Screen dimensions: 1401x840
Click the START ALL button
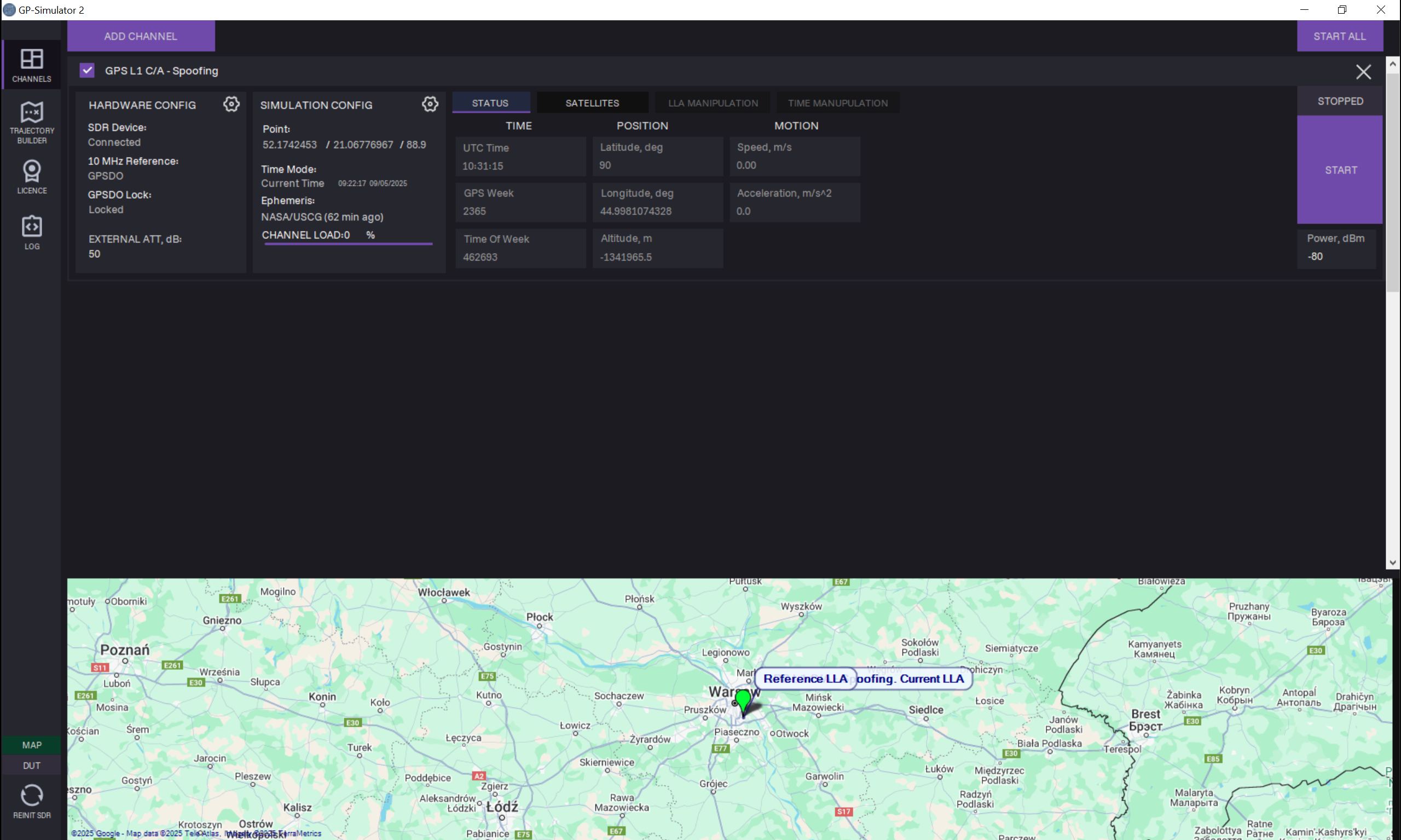point(1339,36)
